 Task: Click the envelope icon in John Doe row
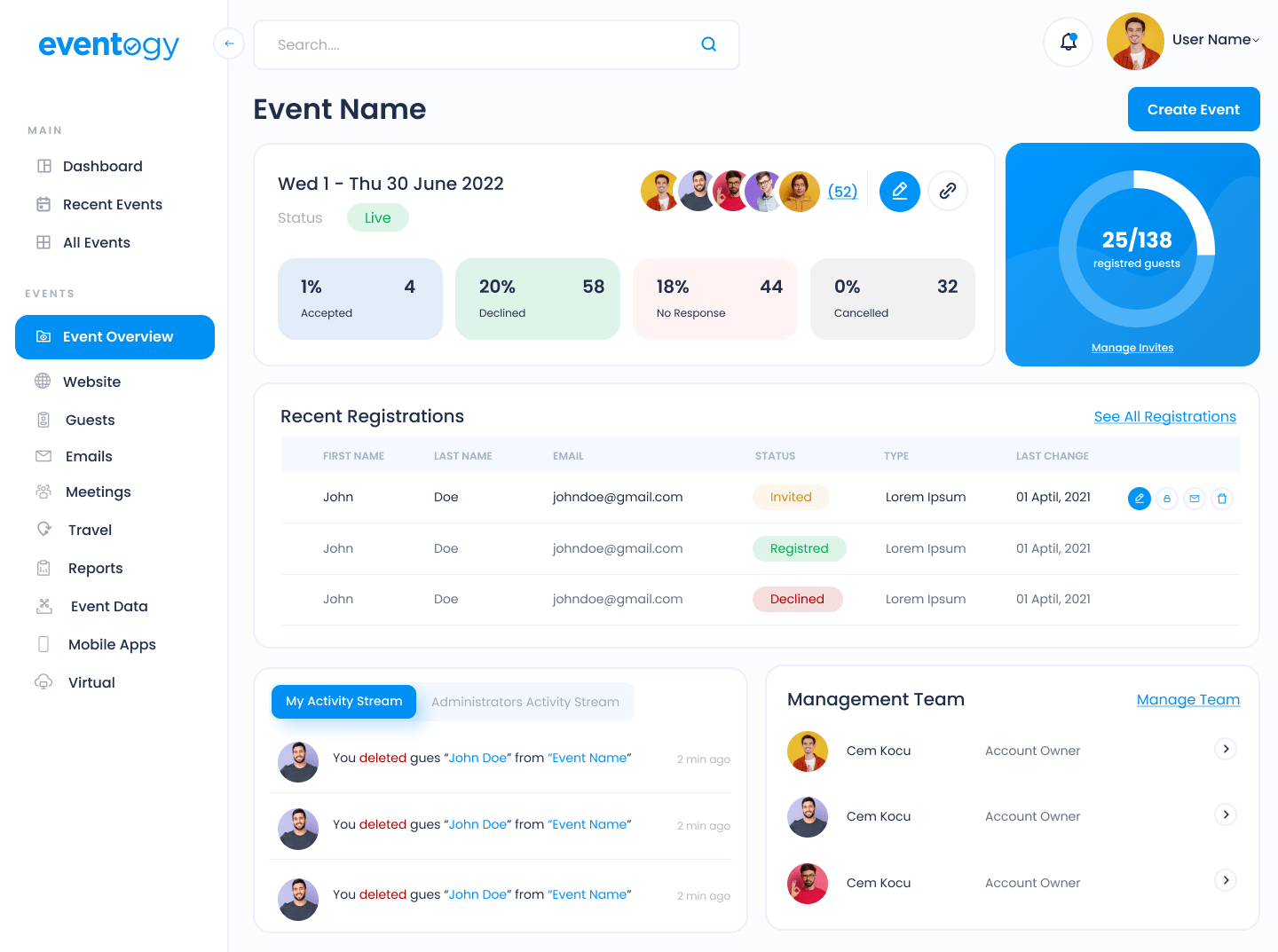coord(1195,499)
